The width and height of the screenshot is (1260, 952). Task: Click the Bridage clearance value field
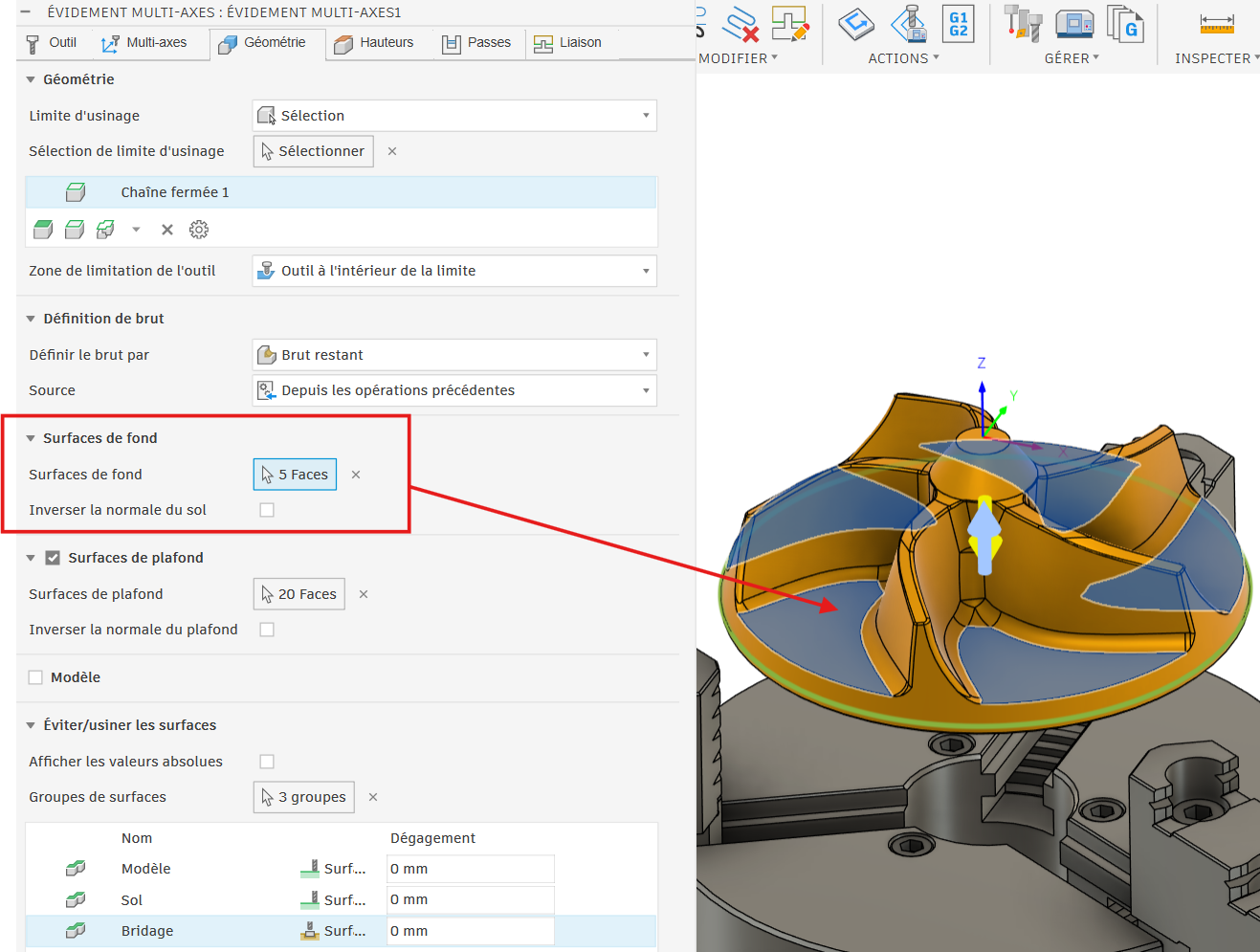pyautogui.click(x=470, y=931)
